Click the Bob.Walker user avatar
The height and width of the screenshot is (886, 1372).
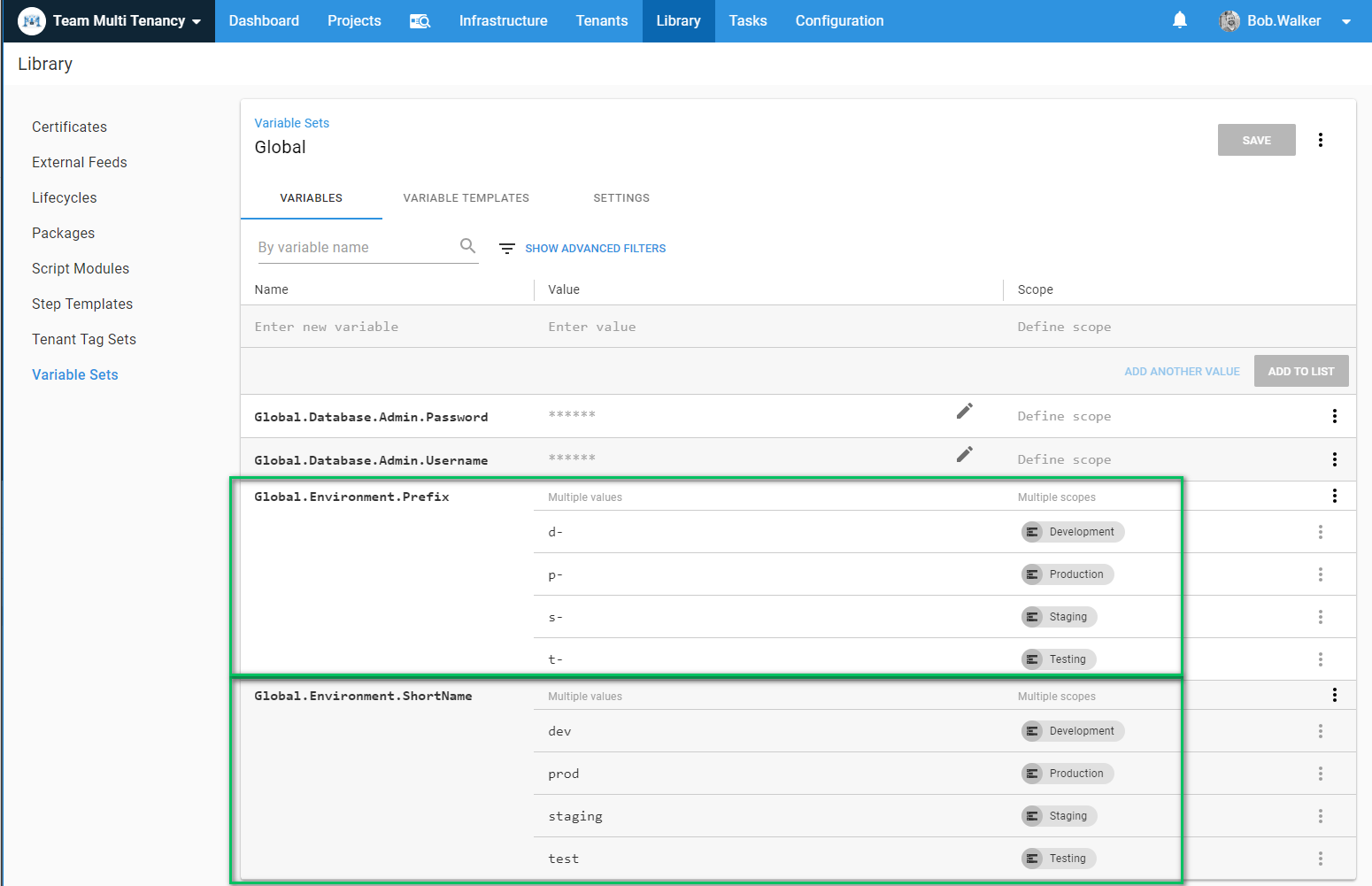coord(1229,21)
